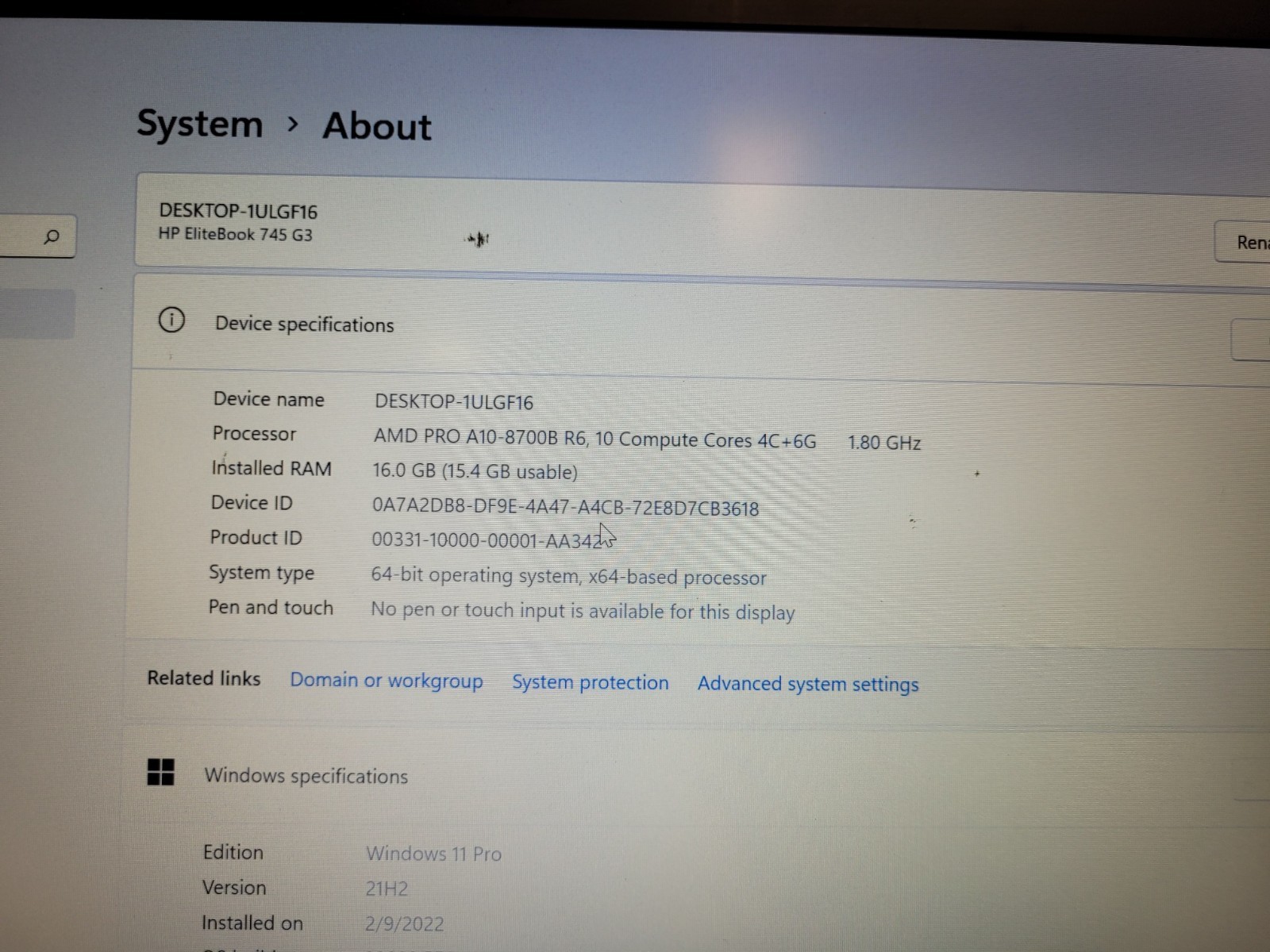Click the search magnifier icon

tap(52, 236)
